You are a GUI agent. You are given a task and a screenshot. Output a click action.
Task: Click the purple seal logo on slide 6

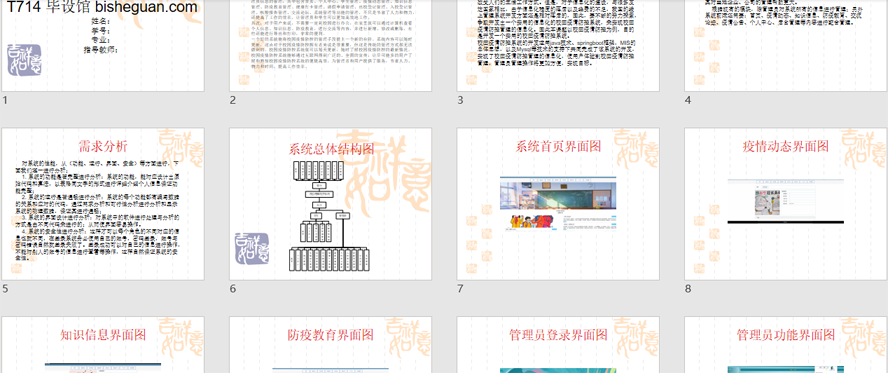(252, 249)
